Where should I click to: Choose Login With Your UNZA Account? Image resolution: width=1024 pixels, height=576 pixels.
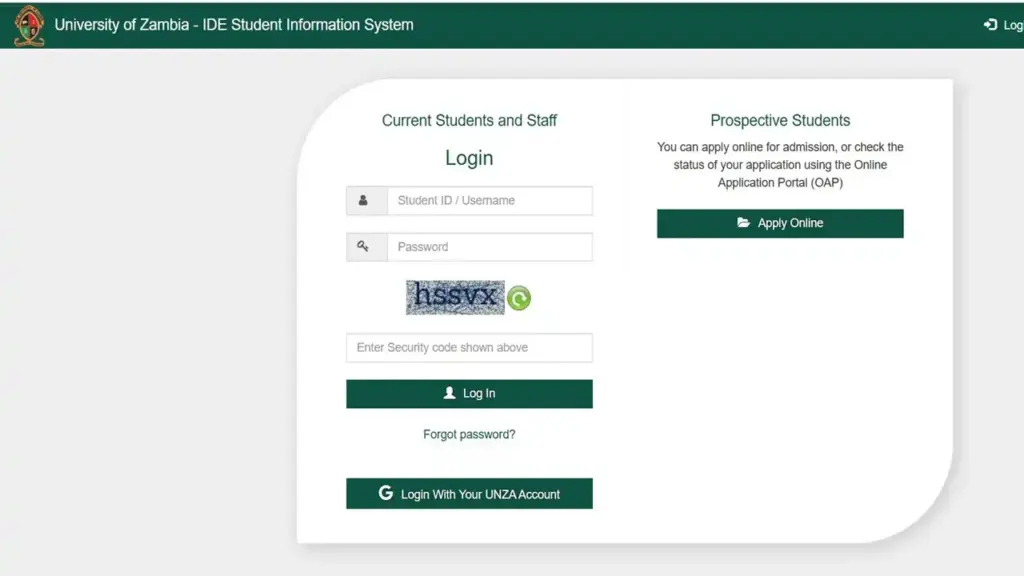470,494
